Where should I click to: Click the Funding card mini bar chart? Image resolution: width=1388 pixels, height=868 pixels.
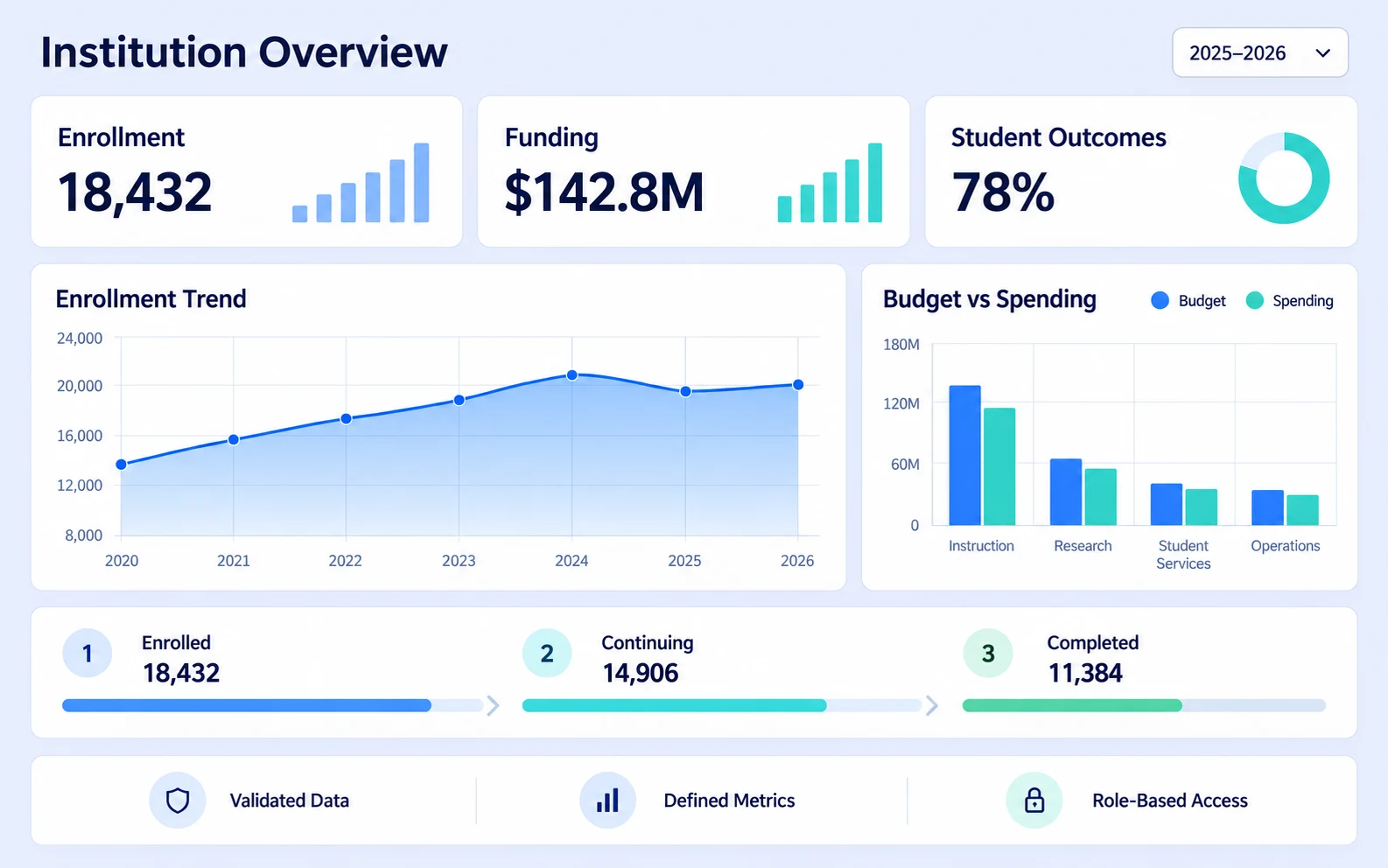(x=830, y=182)
